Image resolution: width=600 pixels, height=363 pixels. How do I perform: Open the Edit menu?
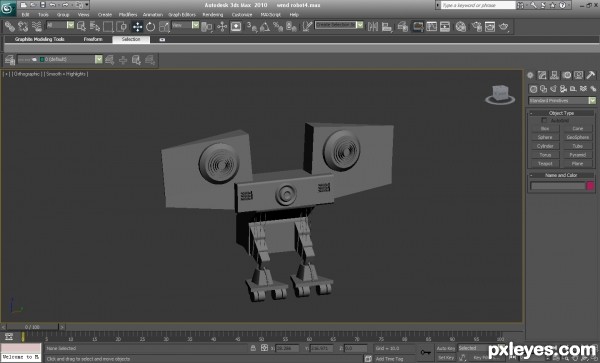click(25, 15)
